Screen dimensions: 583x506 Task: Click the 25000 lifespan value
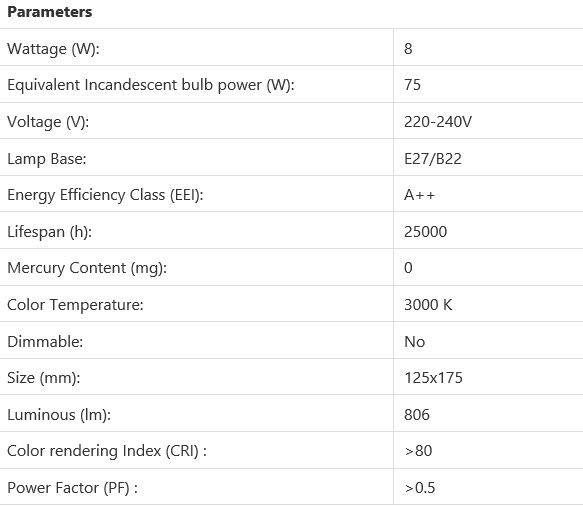coord(425,232)
